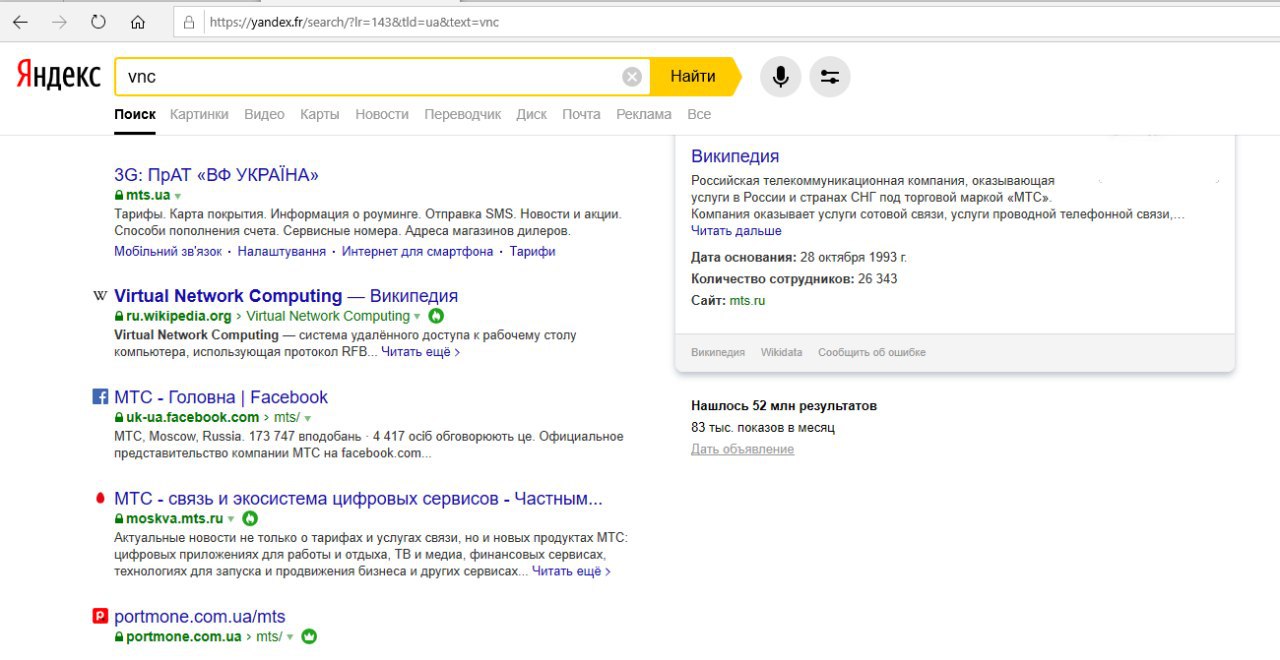Viewport: 1280px width, 660px height.
Task: Expand the arrow after portmone.com.ua mts/
Action: pos(290,637)
